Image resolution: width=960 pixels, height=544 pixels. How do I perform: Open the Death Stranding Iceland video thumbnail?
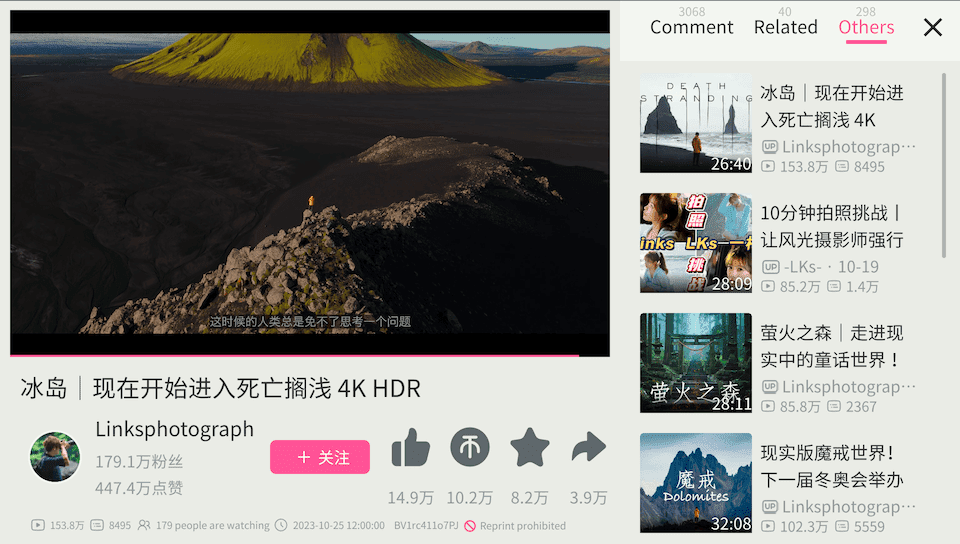pos(696,123)
